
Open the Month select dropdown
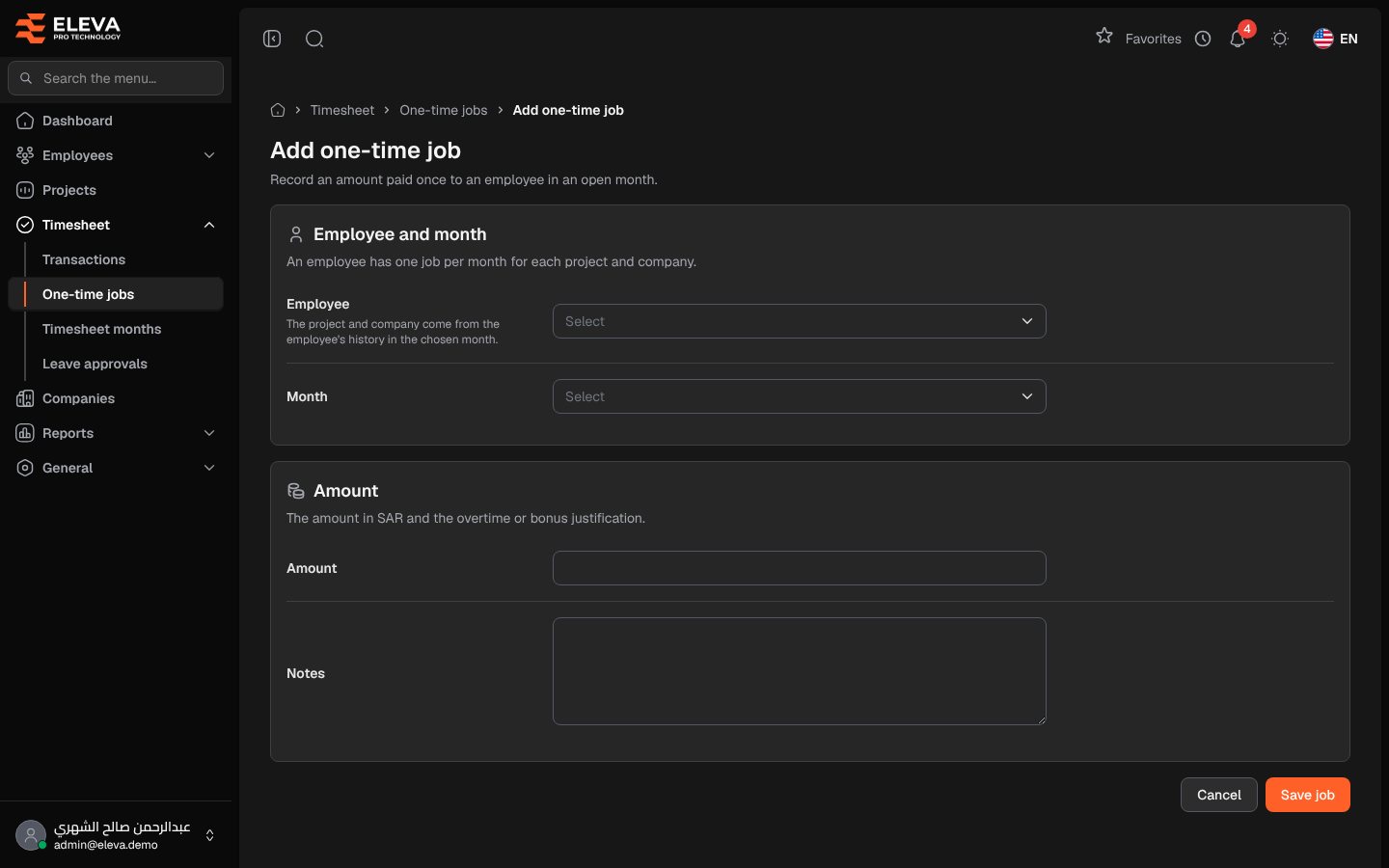799,396
